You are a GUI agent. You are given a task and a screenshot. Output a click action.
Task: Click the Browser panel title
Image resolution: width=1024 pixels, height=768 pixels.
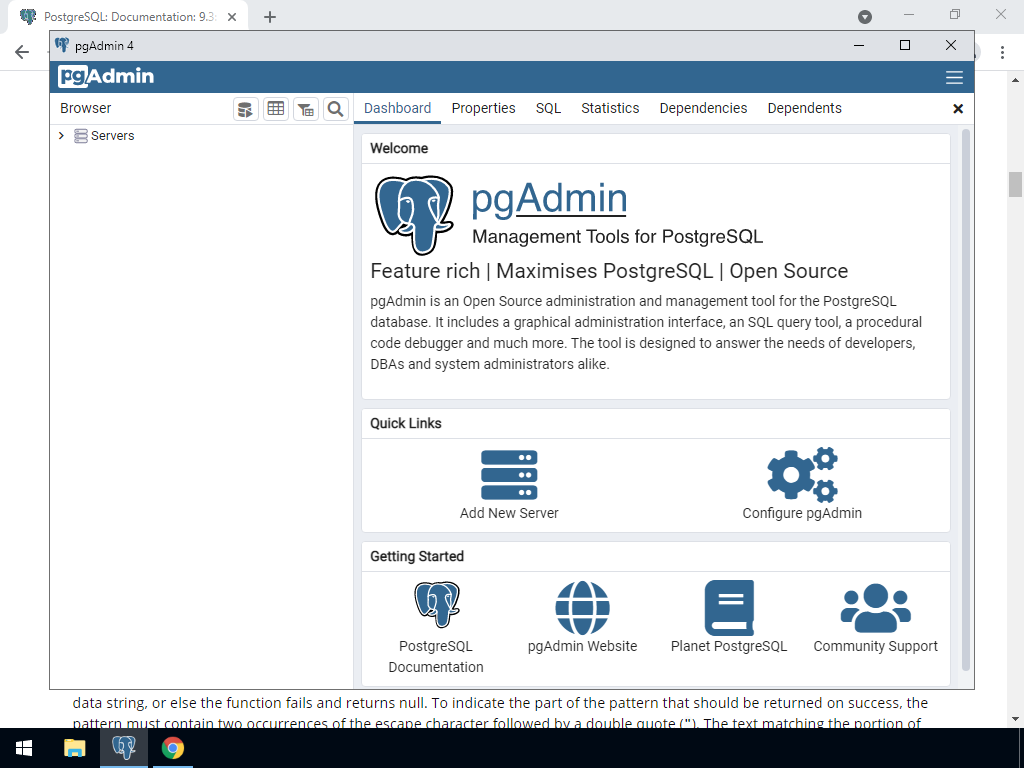pyautogui.click(x=86, y=108)
